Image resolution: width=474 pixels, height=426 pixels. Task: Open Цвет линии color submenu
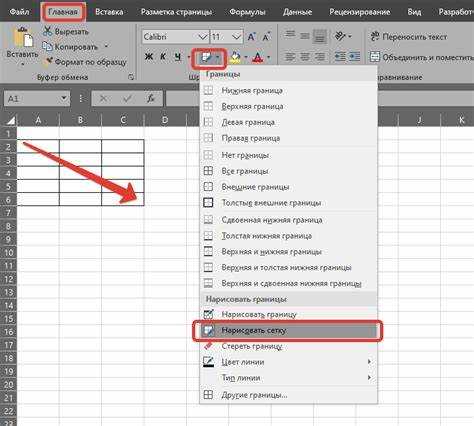tap(288, 362)
